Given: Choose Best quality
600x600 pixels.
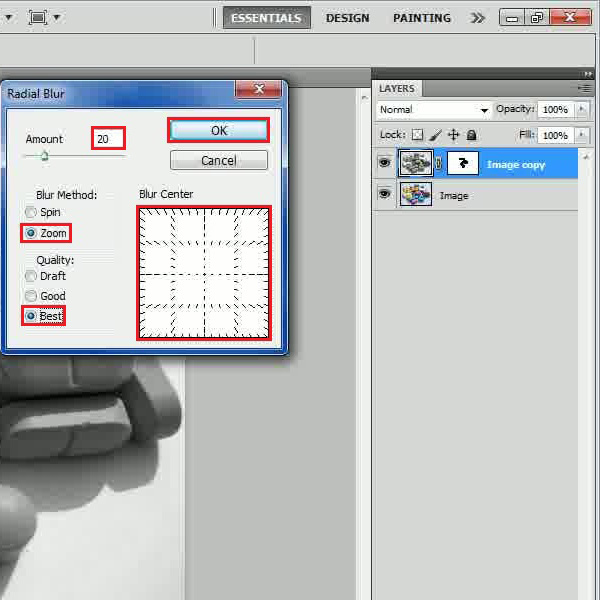Looking at the screenshot, I should click(43, 316).
